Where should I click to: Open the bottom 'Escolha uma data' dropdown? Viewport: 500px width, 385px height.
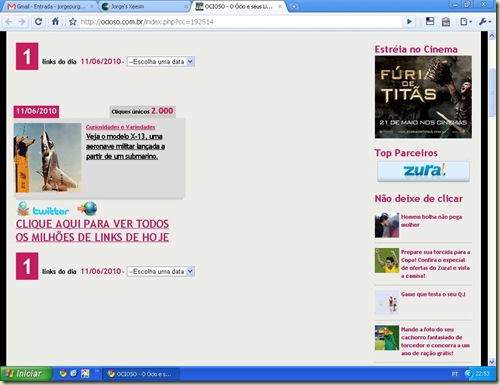pos(161,272)
